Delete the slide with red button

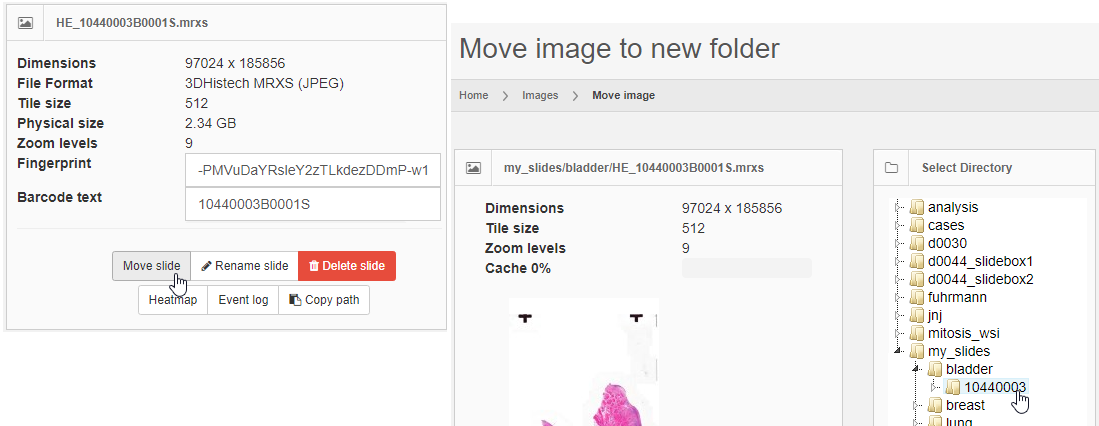point(347,266)
